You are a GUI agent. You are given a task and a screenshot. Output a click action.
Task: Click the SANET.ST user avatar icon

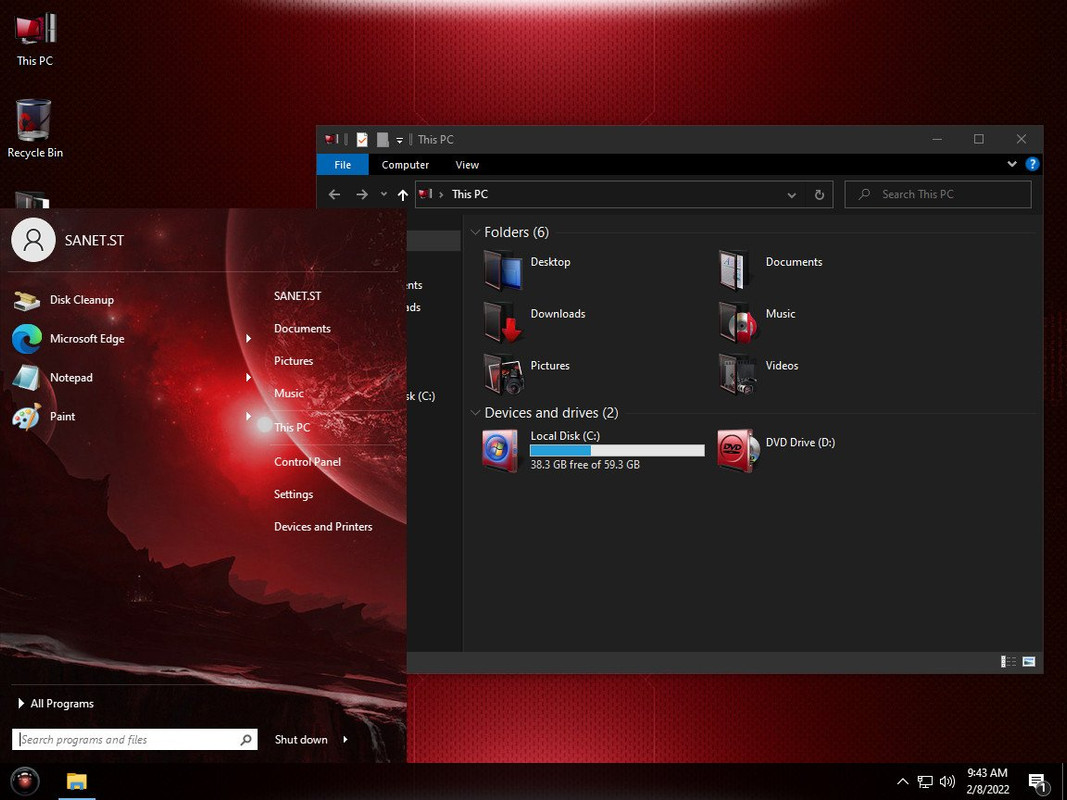[33, 239]
